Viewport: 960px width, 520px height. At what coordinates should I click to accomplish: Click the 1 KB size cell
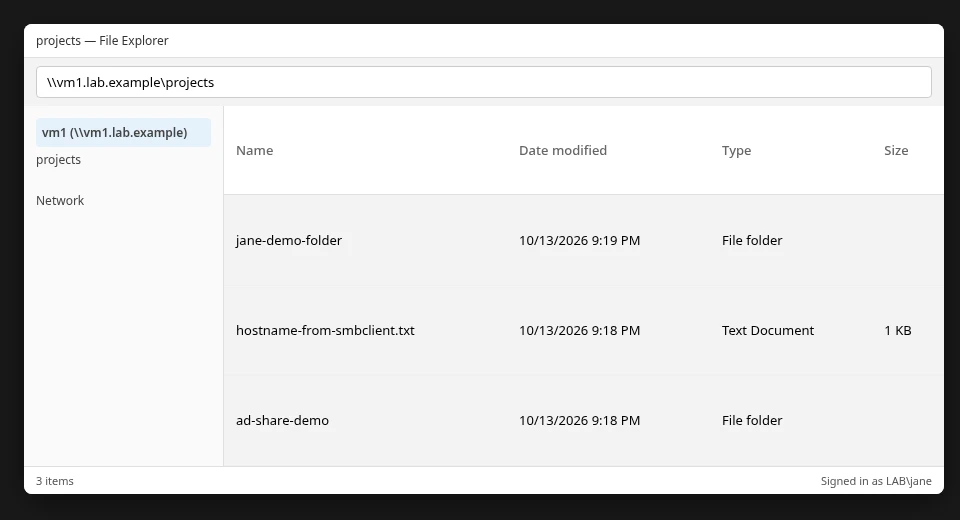point(898,330)
